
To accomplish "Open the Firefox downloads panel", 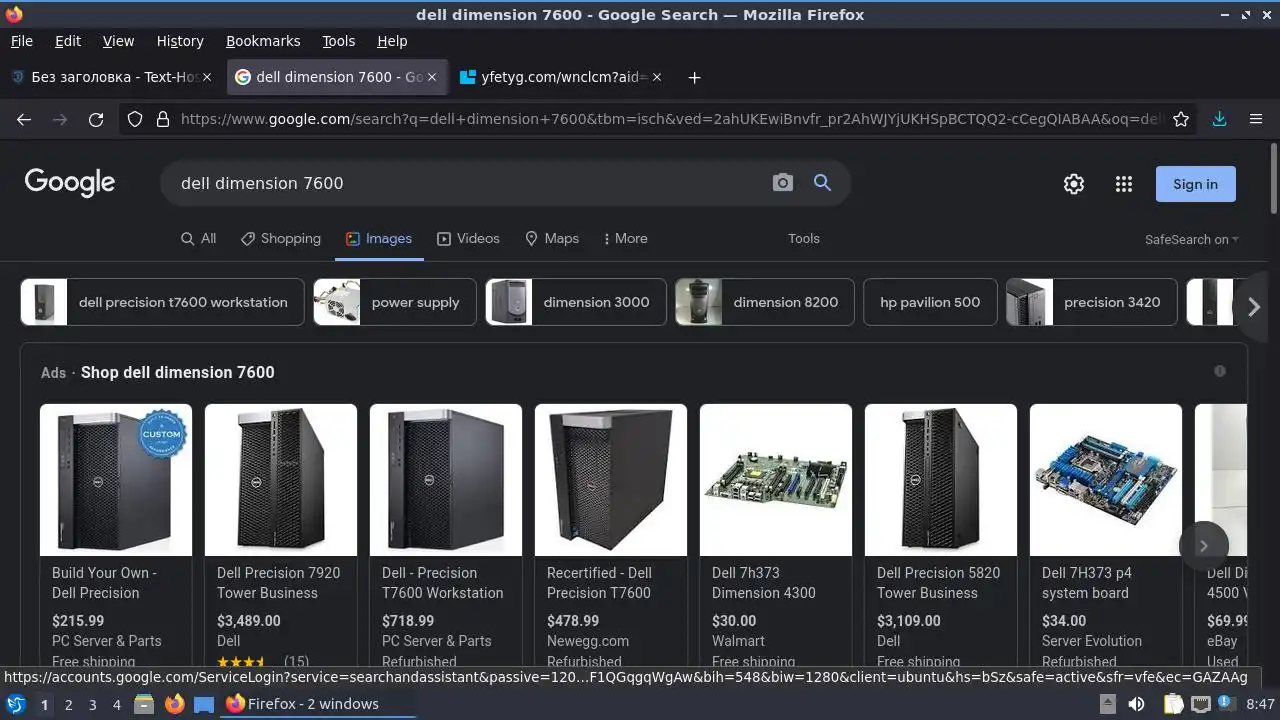I will coord(1219,119).
